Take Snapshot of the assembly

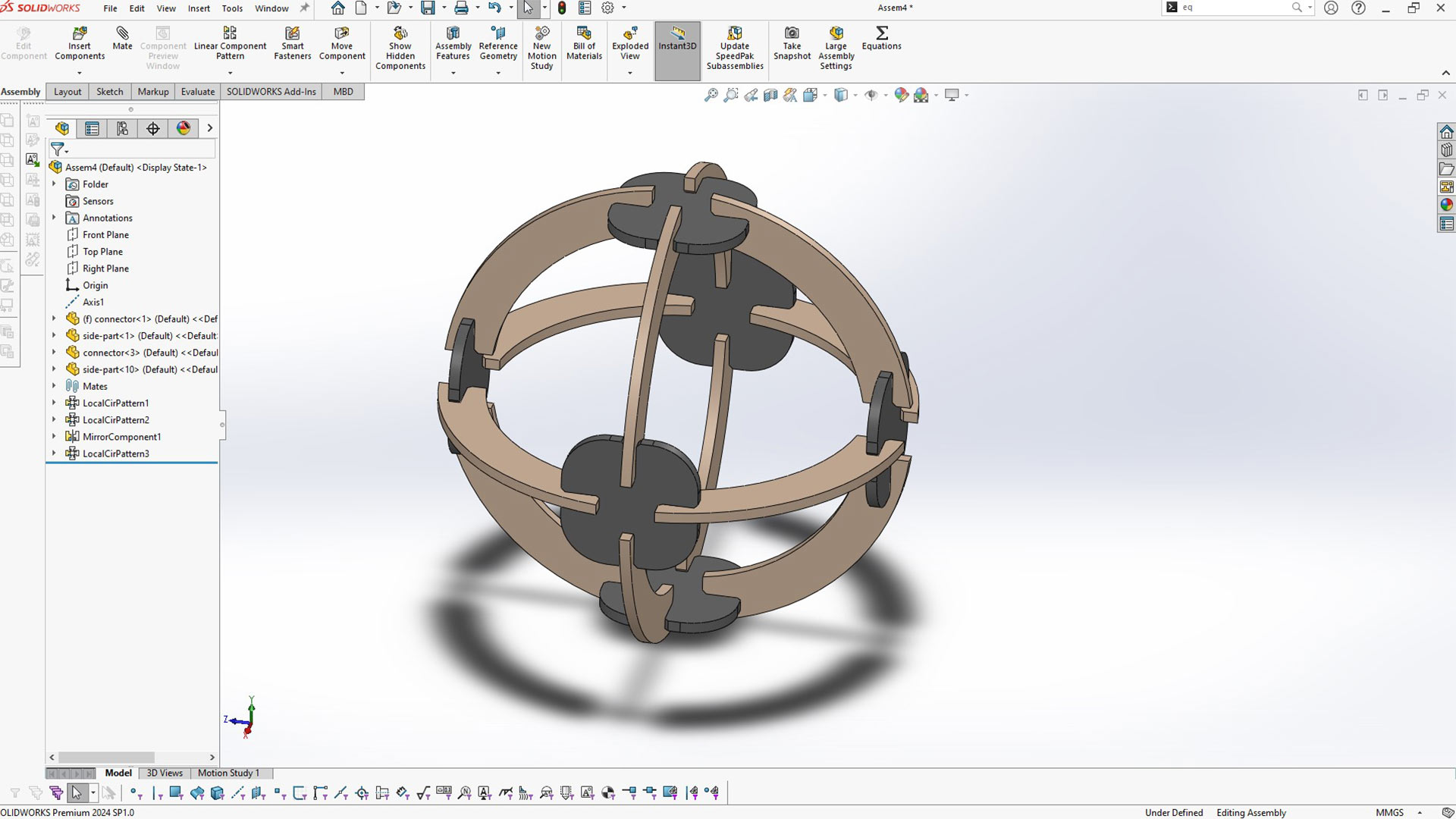[792, 44]
